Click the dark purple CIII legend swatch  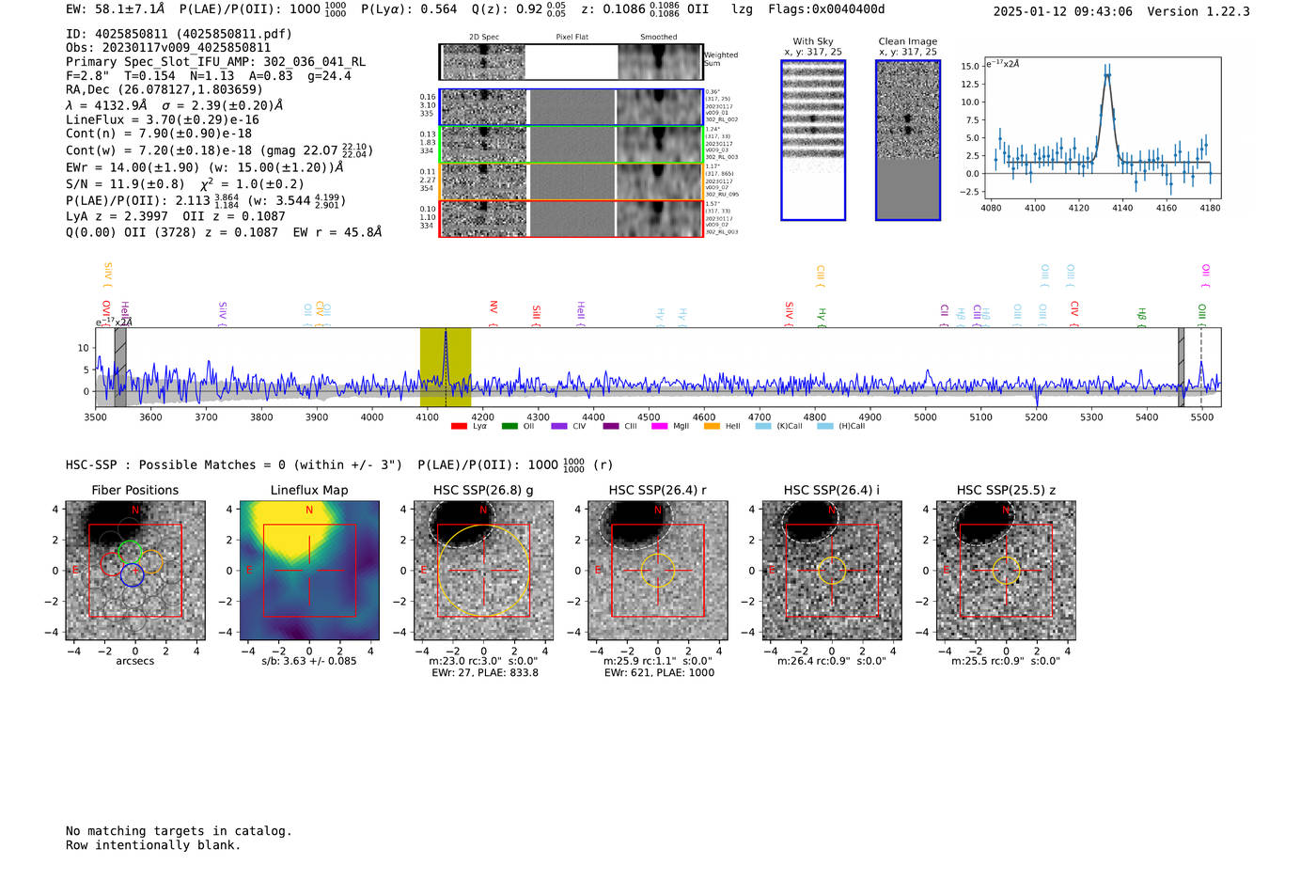point(611,427)
